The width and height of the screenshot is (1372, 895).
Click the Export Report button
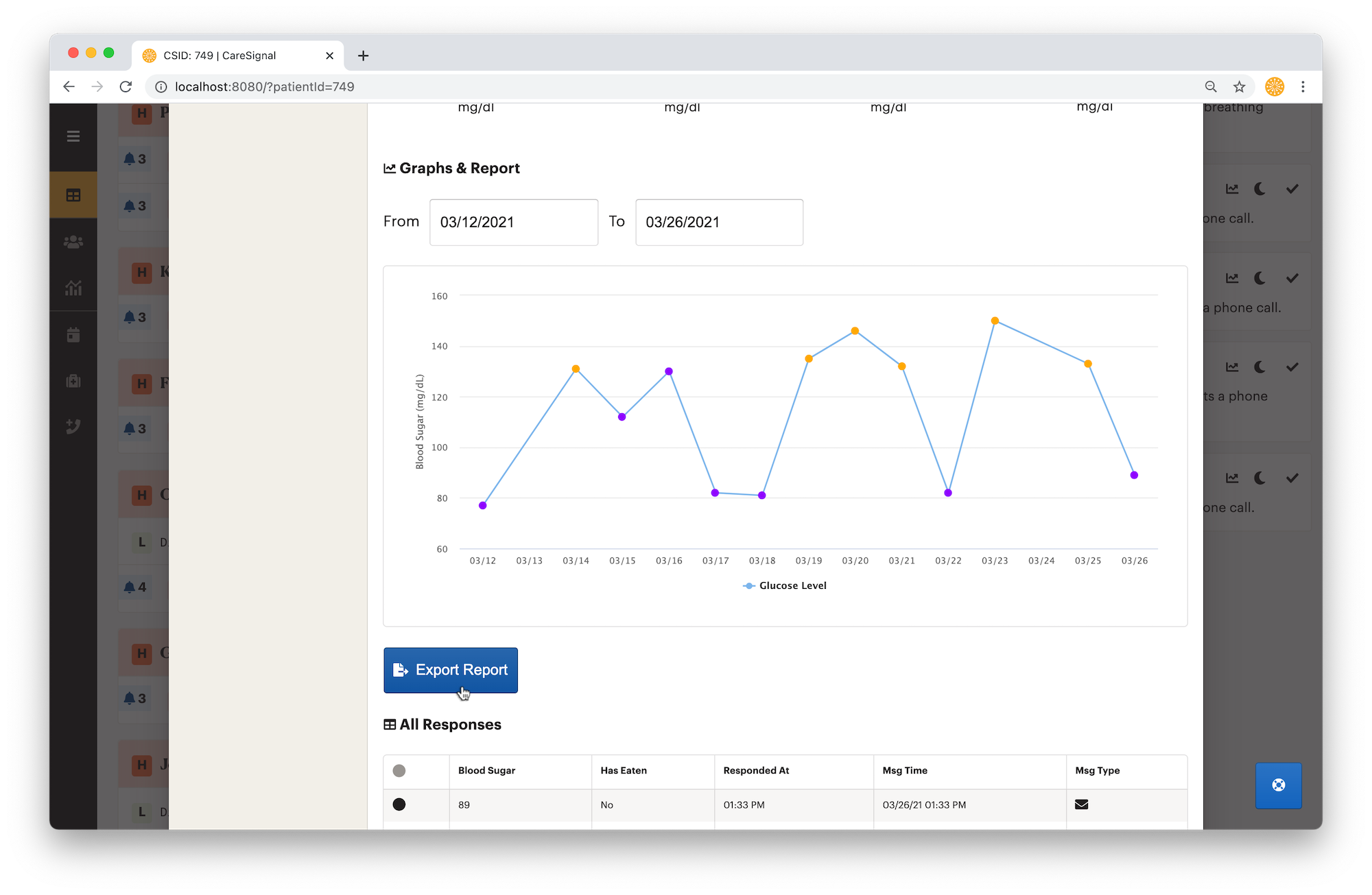click(x=451, y=670)
